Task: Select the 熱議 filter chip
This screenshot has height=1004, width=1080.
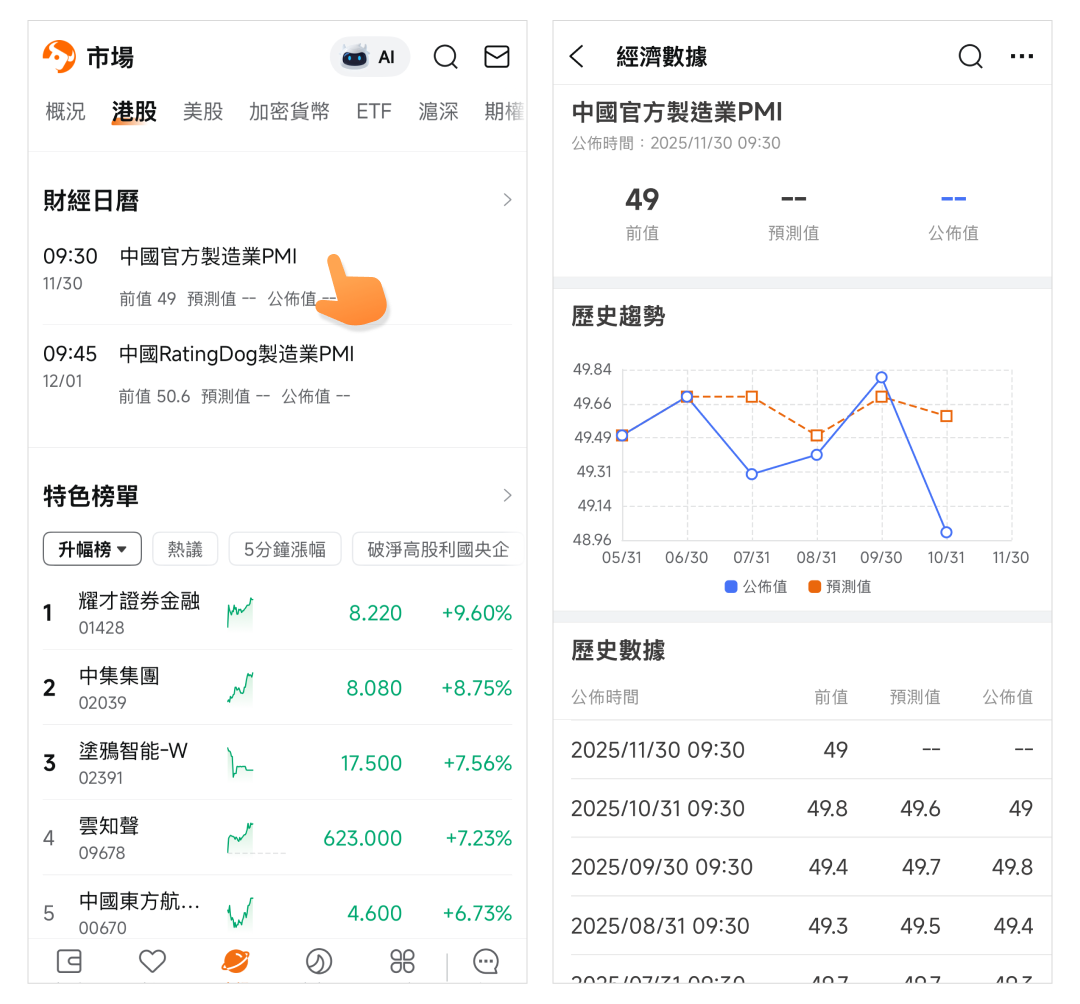Action: pyautogui.click(x=185, y=549)
